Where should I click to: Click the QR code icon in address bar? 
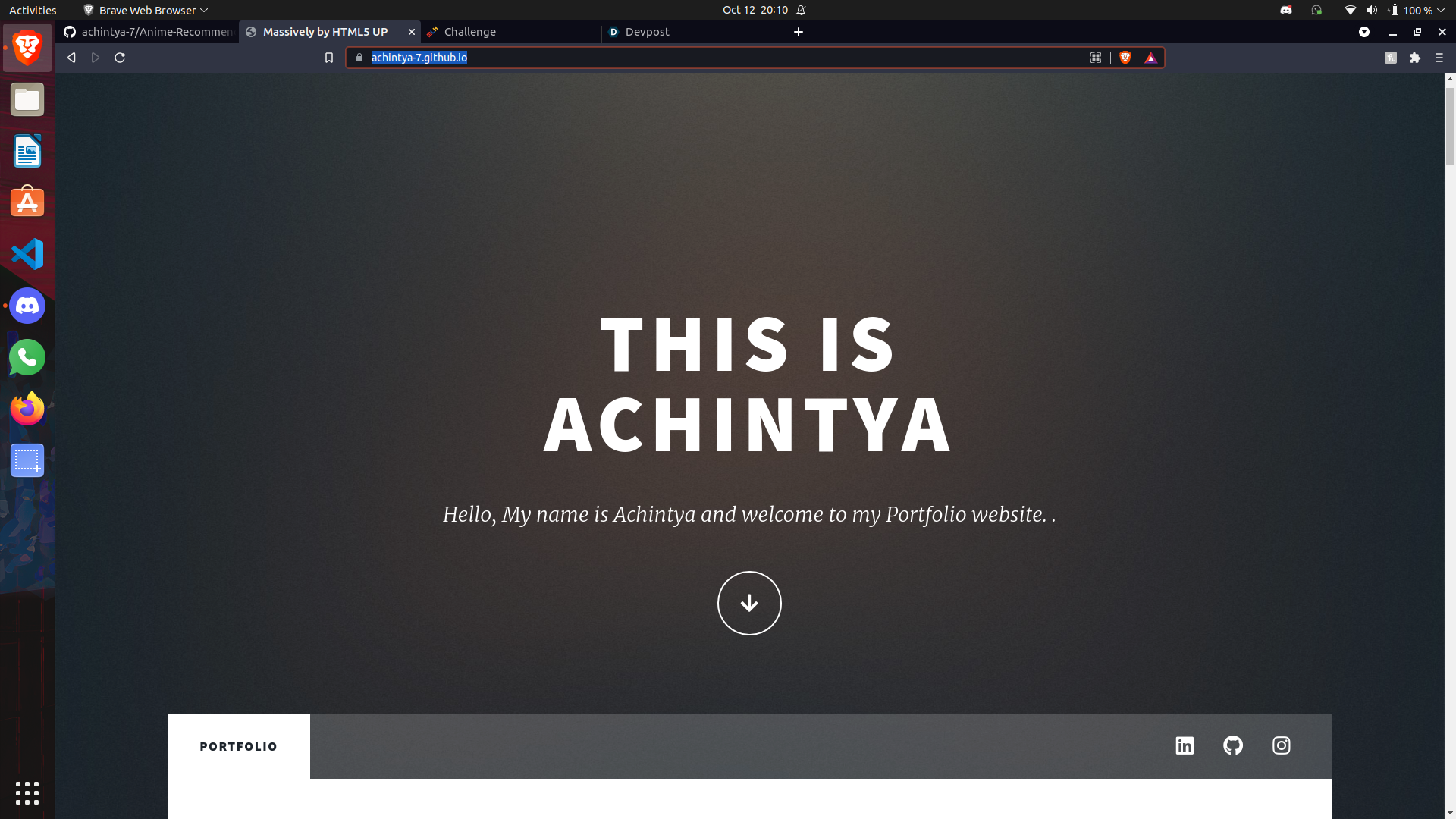(1096, 58)
